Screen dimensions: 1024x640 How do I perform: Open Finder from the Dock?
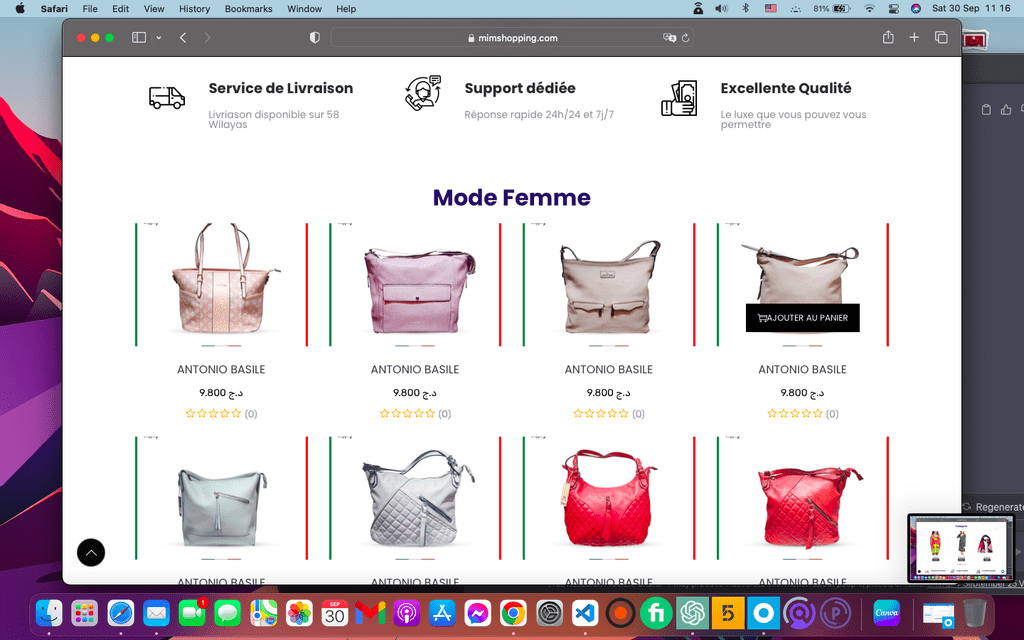point(49,613)
